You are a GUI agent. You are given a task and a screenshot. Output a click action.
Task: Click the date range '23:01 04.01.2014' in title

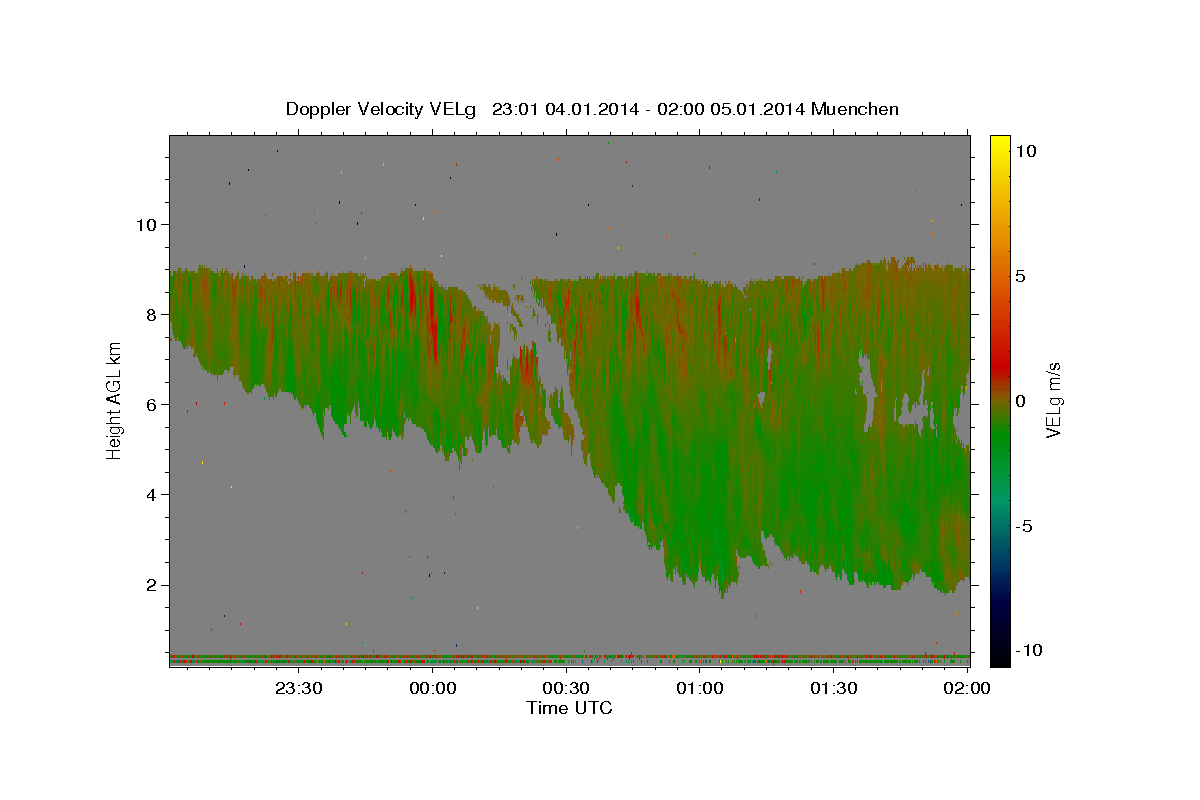pos(563,109)
